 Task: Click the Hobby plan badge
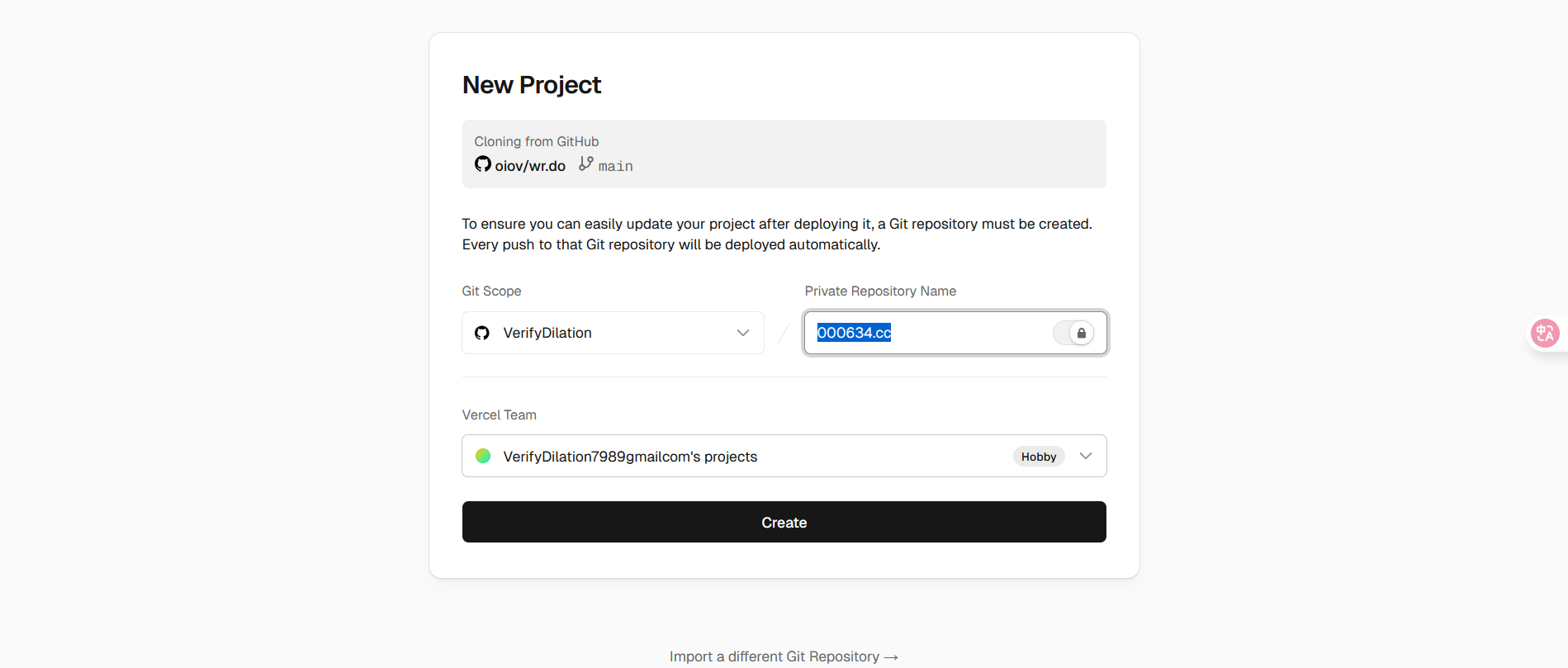pos(1039,457)
